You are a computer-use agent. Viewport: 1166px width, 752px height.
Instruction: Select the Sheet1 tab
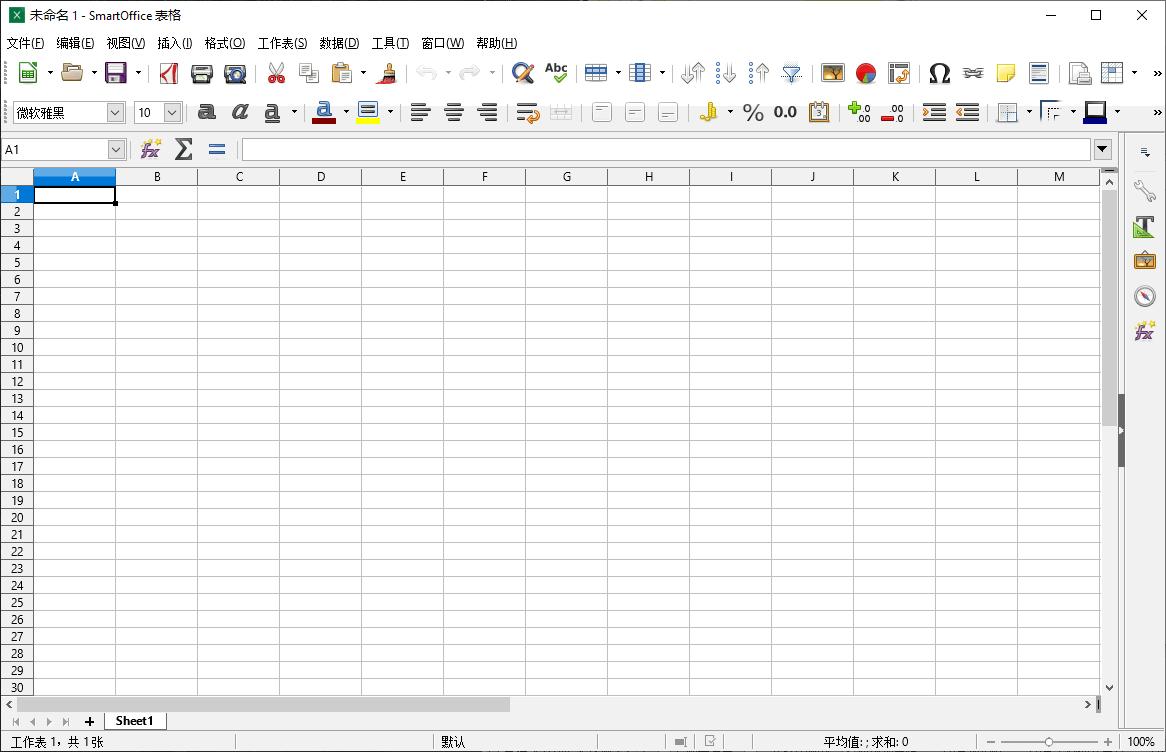tap(135, 721)
